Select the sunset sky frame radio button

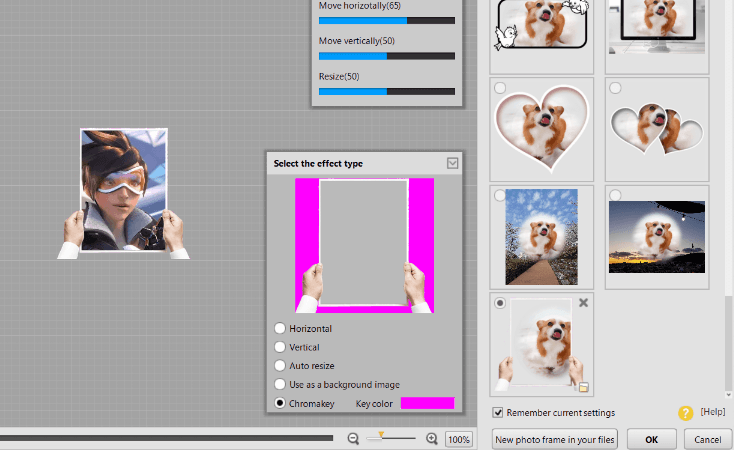tap(615, 195)
